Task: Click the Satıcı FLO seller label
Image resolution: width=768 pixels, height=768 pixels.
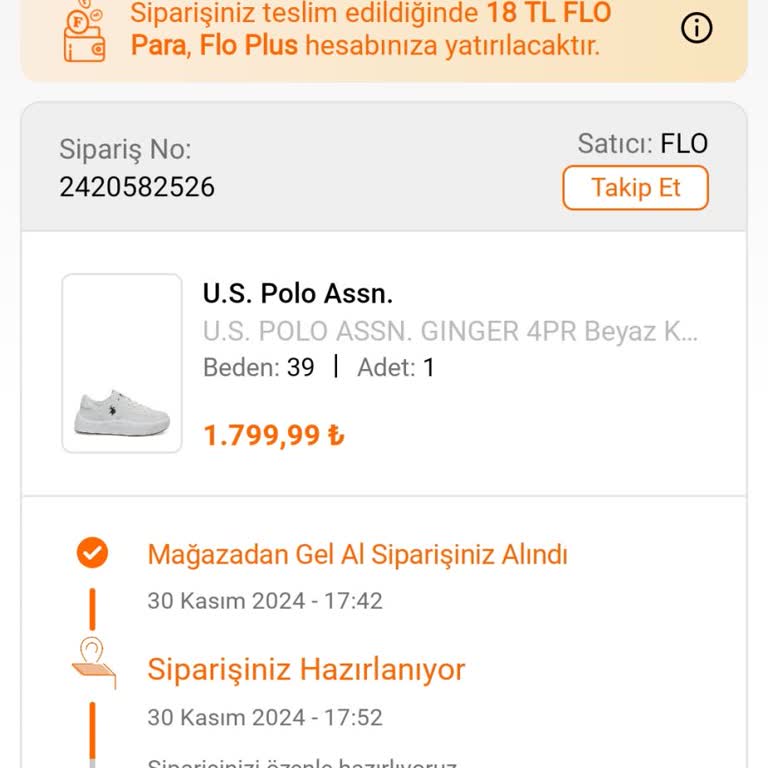Action: pyautogui.click(x=642, y=144)
